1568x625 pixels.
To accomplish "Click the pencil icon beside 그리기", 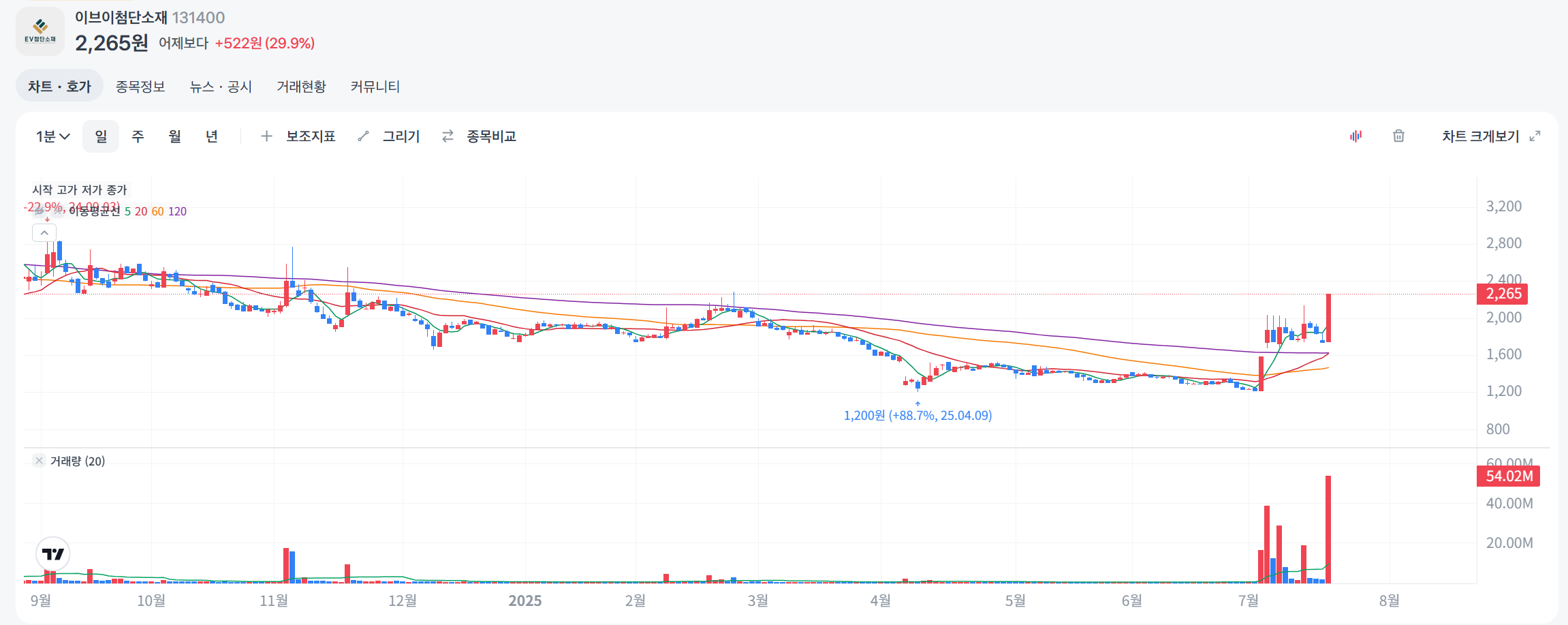I will (363, 136).
